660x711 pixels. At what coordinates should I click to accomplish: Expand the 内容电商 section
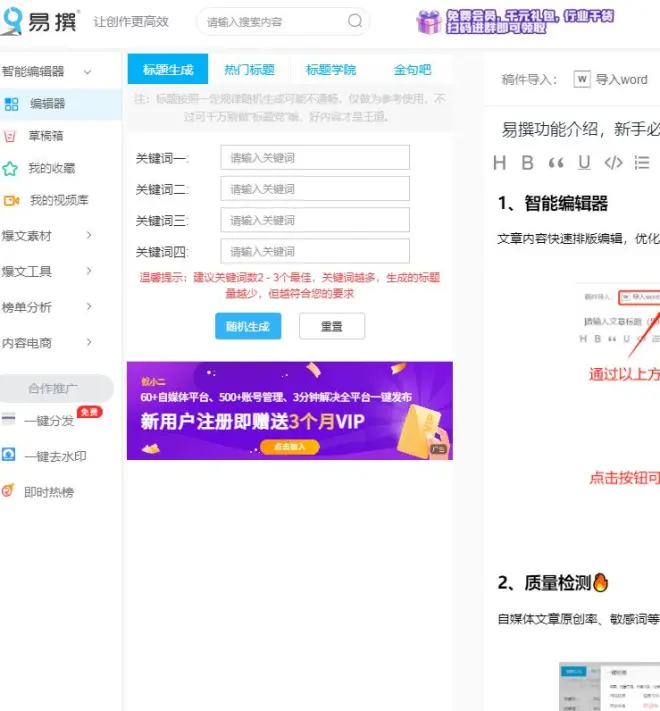tap(89, 342)
